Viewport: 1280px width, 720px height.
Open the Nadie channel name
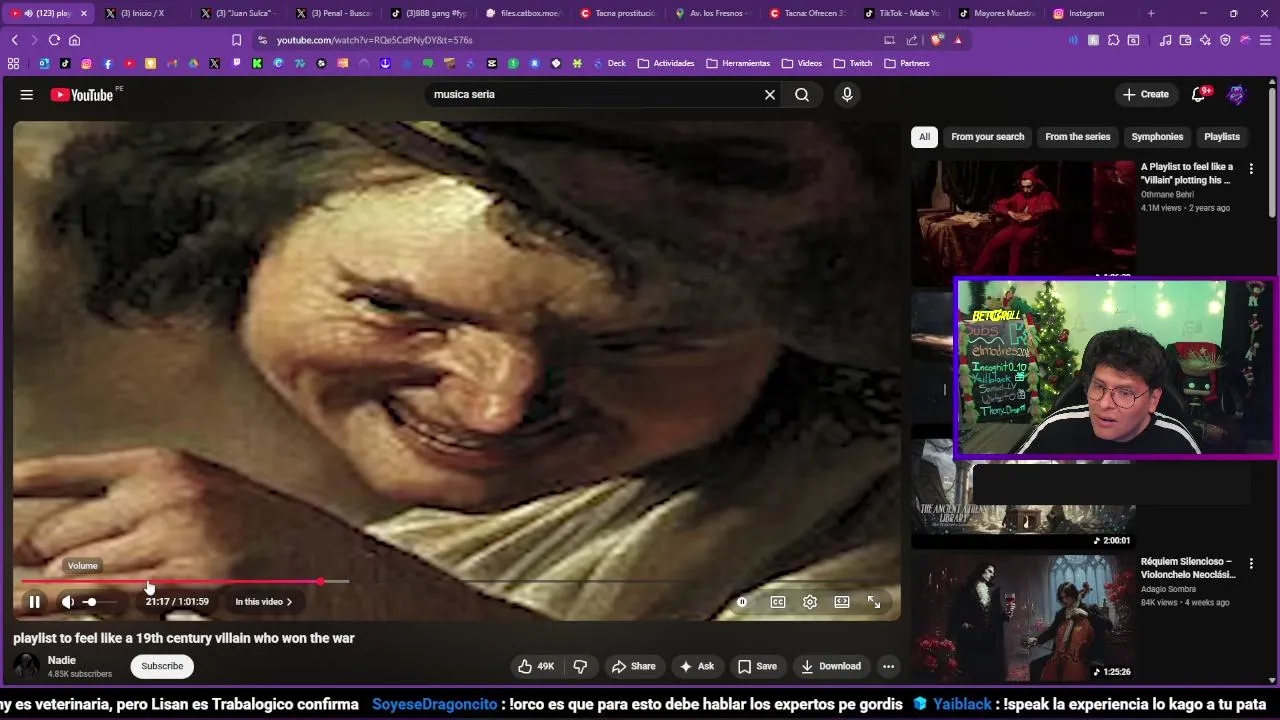(x=62, y=660)
